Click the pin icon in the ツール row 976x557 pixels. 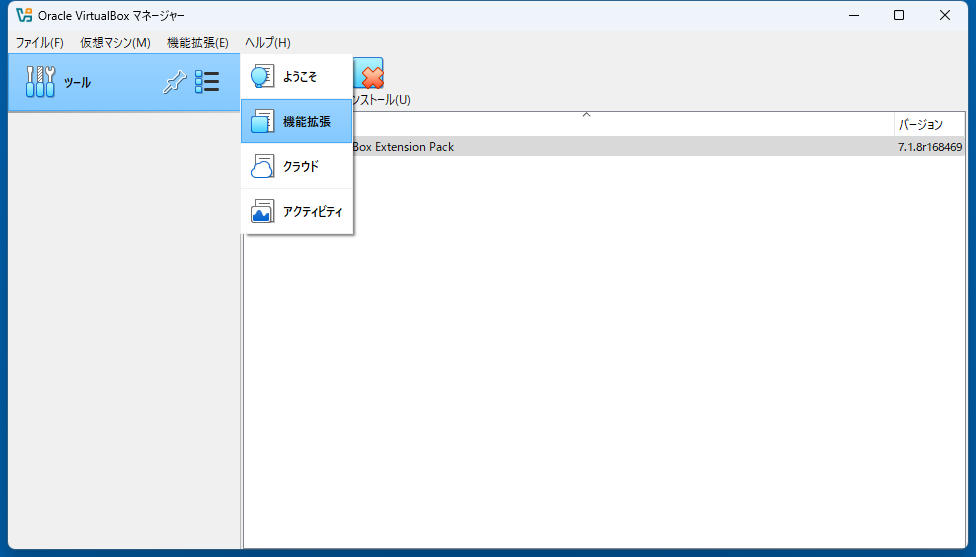pos(174,82)
